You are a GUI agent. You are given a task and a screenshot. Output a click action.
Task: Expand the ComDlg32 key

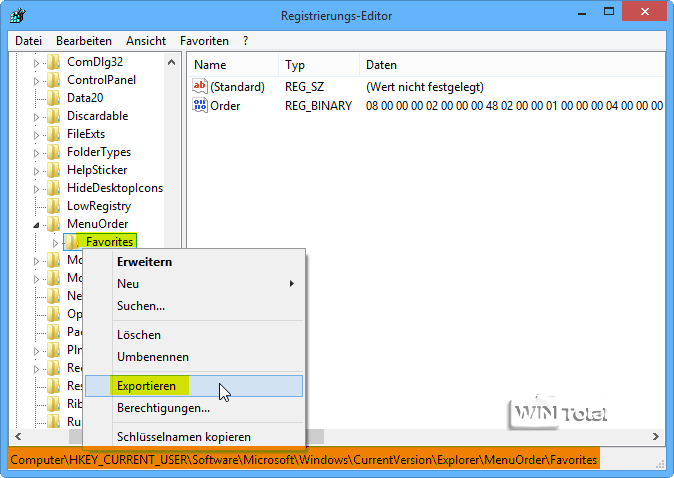pyautogui.click(x=37, y=63)
